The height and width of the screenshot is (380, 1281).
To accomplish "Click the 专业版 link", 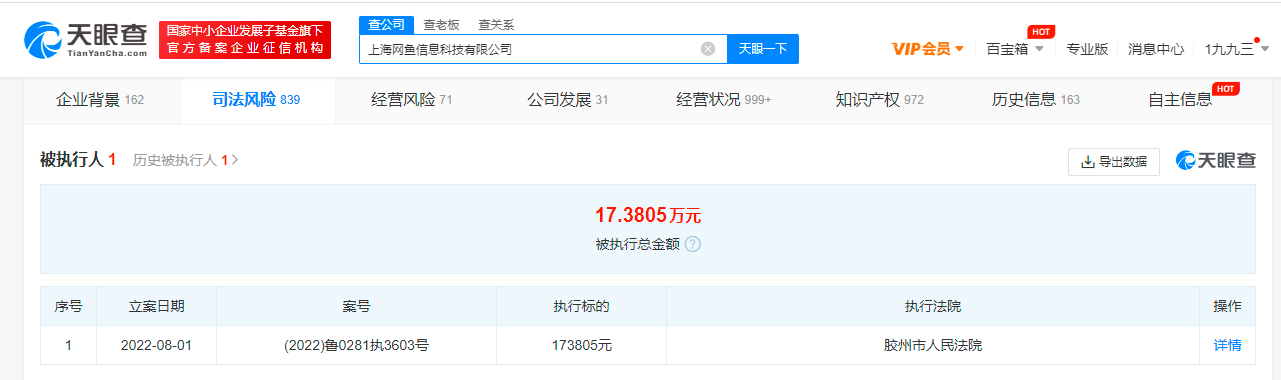I will pyautogui.click(x=1087, y=49).
